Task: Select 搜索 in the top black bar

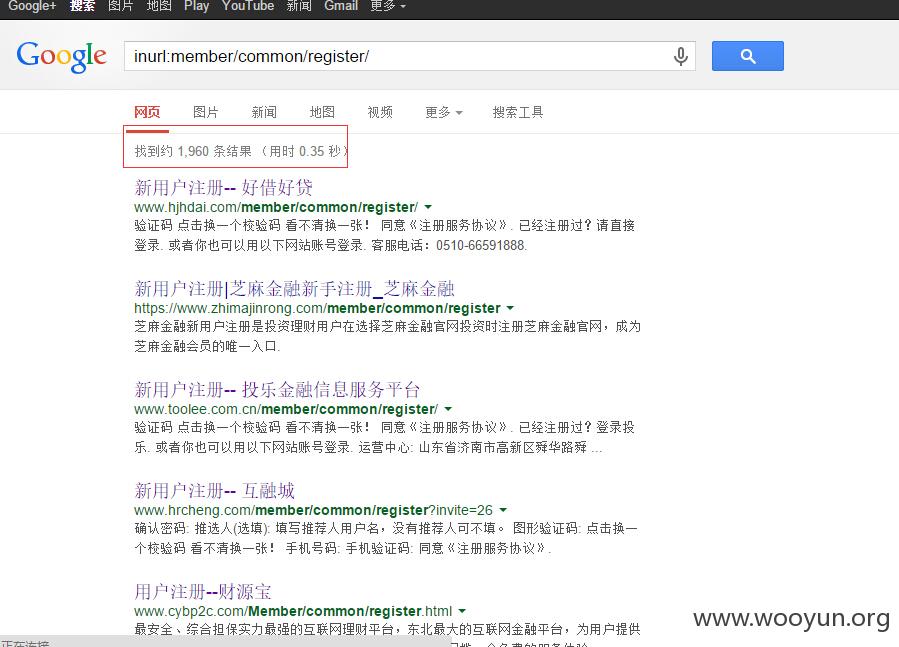Action: tap(82, 6)
